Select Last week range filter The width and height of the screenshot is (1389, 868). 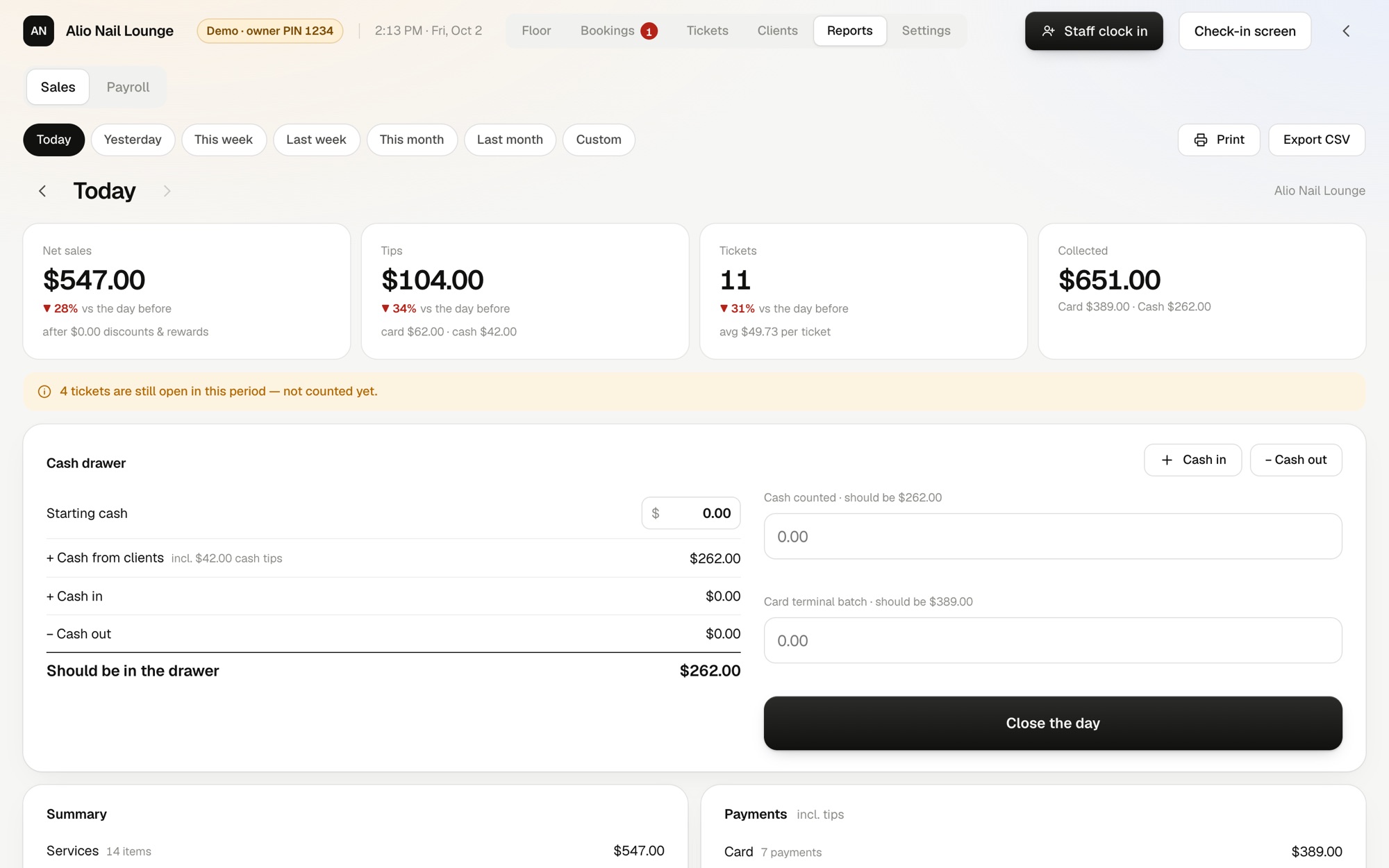(x=316, y=140)
